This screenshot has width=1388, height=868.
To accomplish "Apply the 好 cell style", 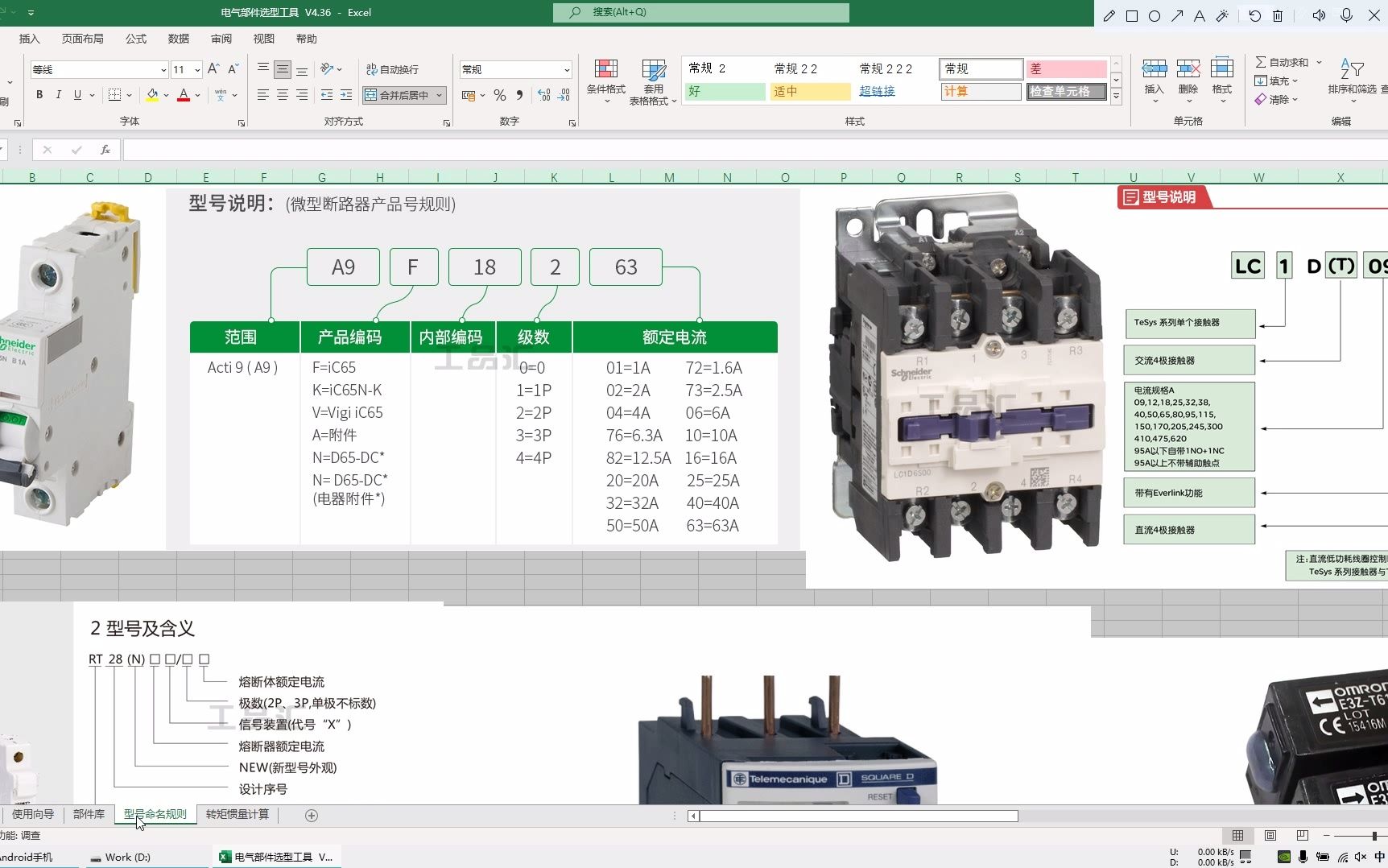I will pyautogui.click(x=725, y=91).
